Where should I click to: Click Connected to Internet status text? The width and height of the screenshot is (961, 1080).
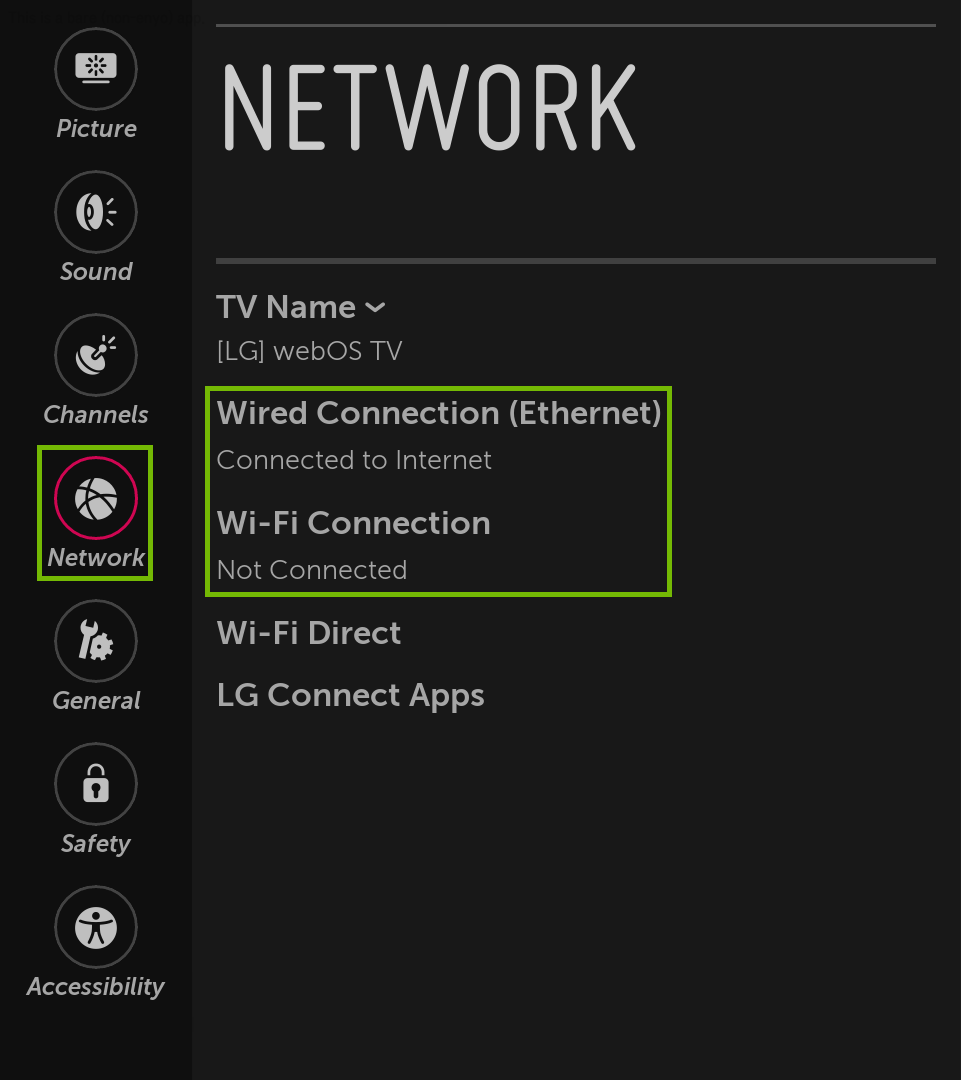pos(355,460)
